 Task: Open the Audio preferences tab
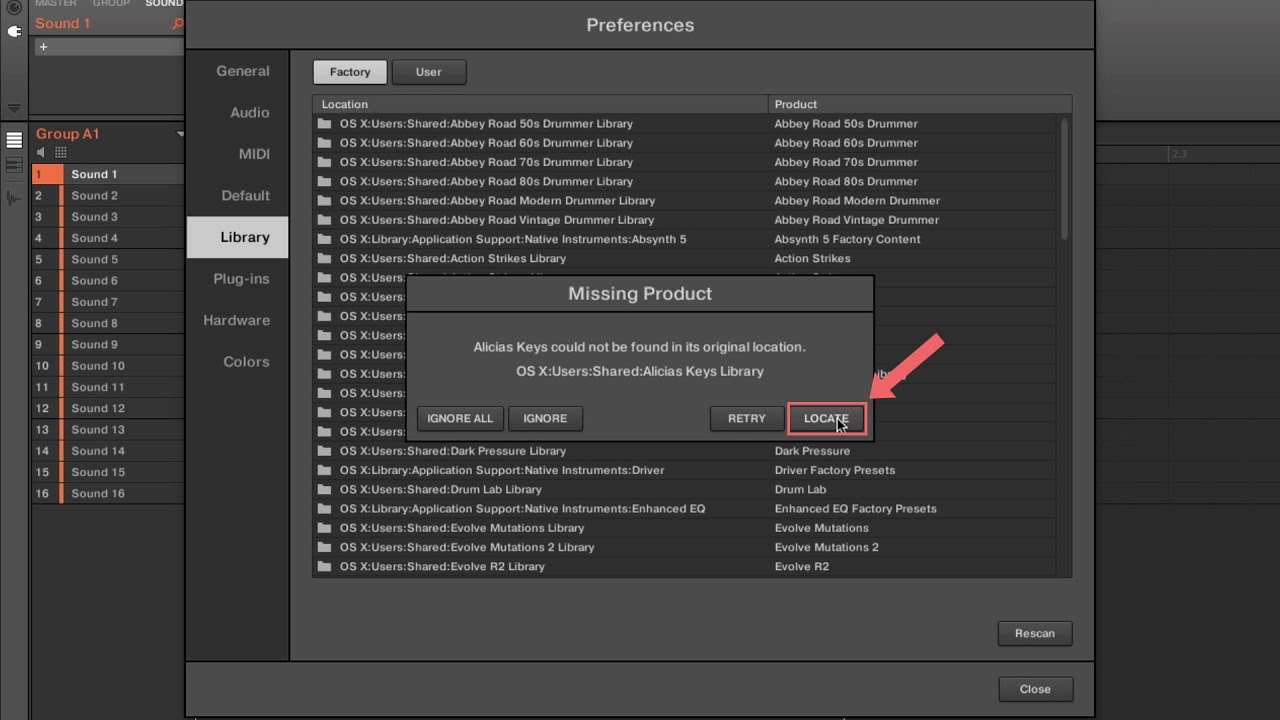pos(250,113)
